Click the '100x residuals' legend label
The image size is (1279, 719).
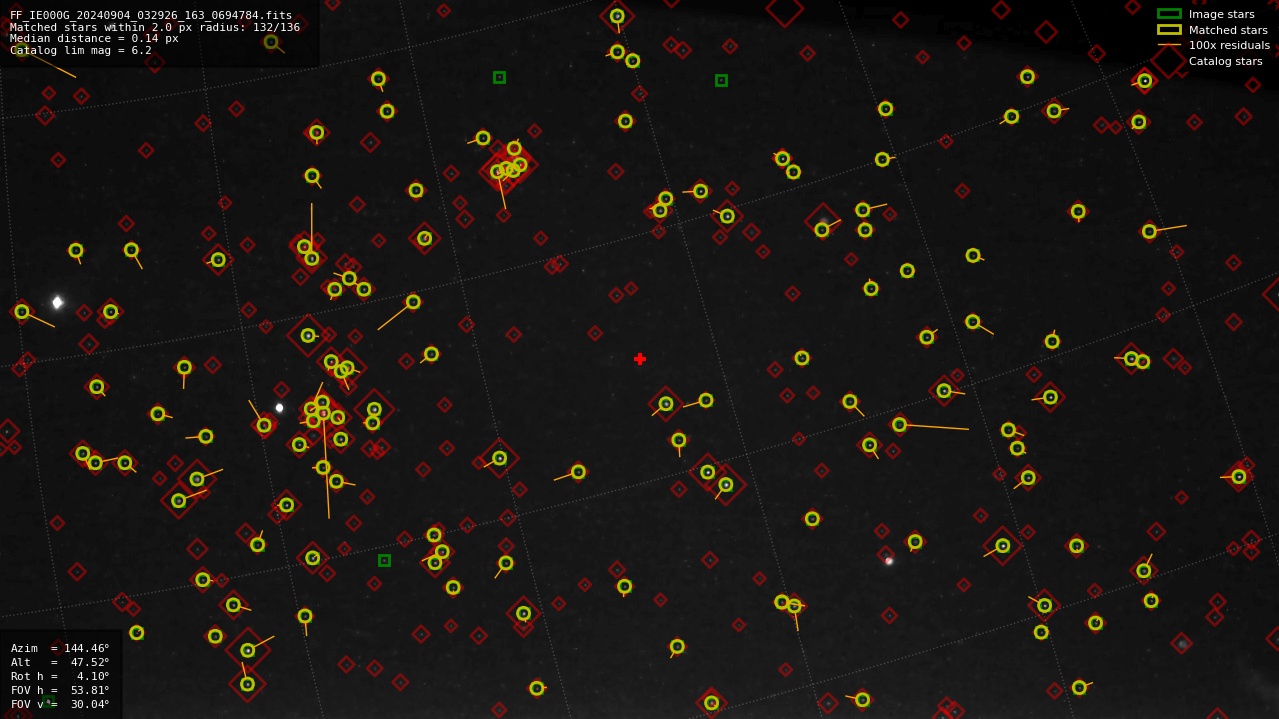tap(1229, 45)
